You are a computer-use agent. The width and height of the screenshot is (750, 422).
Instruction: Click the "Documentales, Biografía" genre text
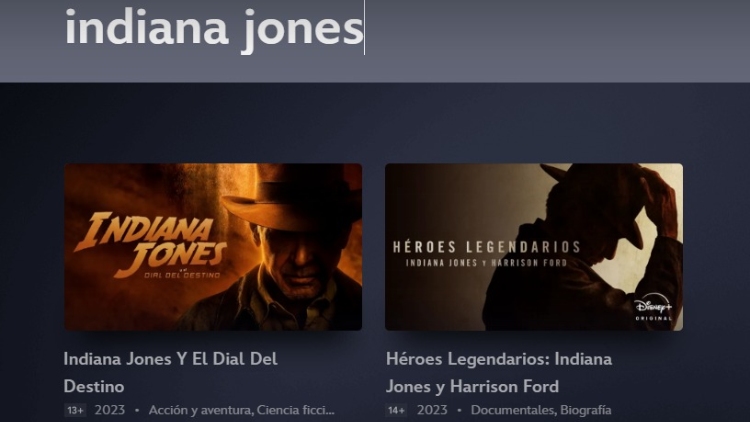(x=541, y=410)
